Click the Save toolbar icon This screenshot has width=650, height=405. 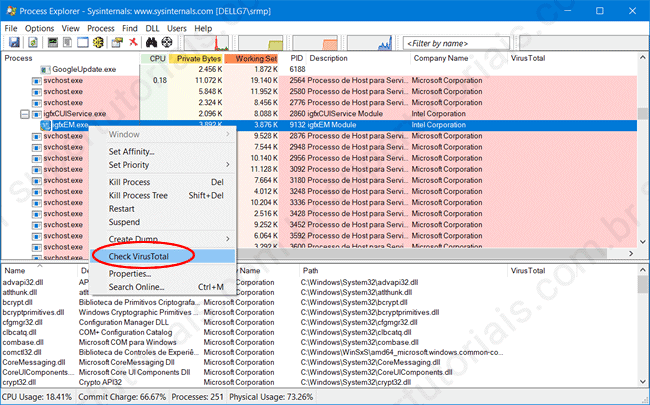[x=11, y=44]
